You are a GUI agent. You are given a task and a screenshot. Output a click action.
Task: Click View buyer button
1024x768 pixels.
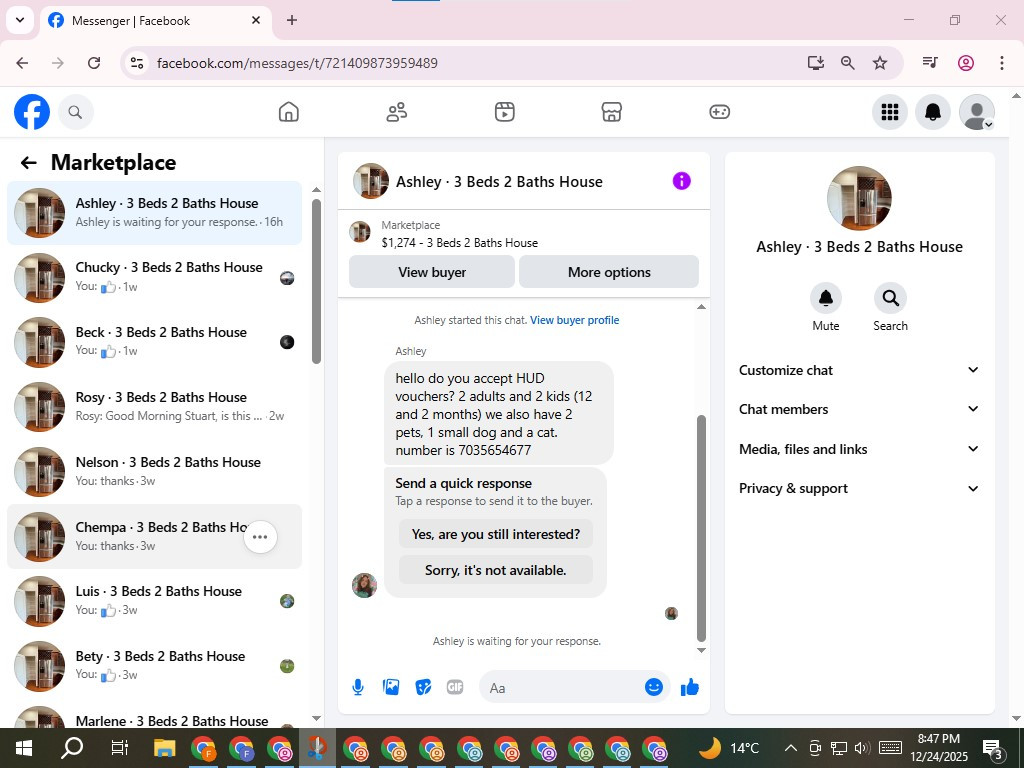(432, 272)
